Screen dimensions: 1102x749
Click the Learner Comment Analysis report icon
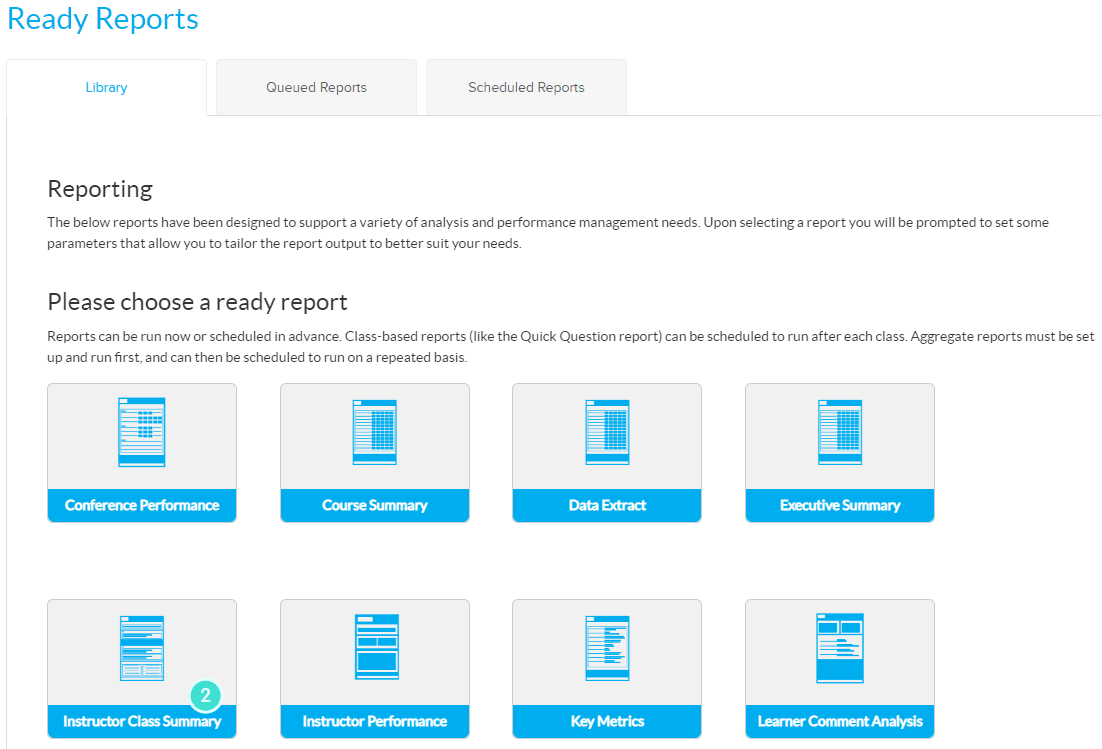(x=840, y=648)
